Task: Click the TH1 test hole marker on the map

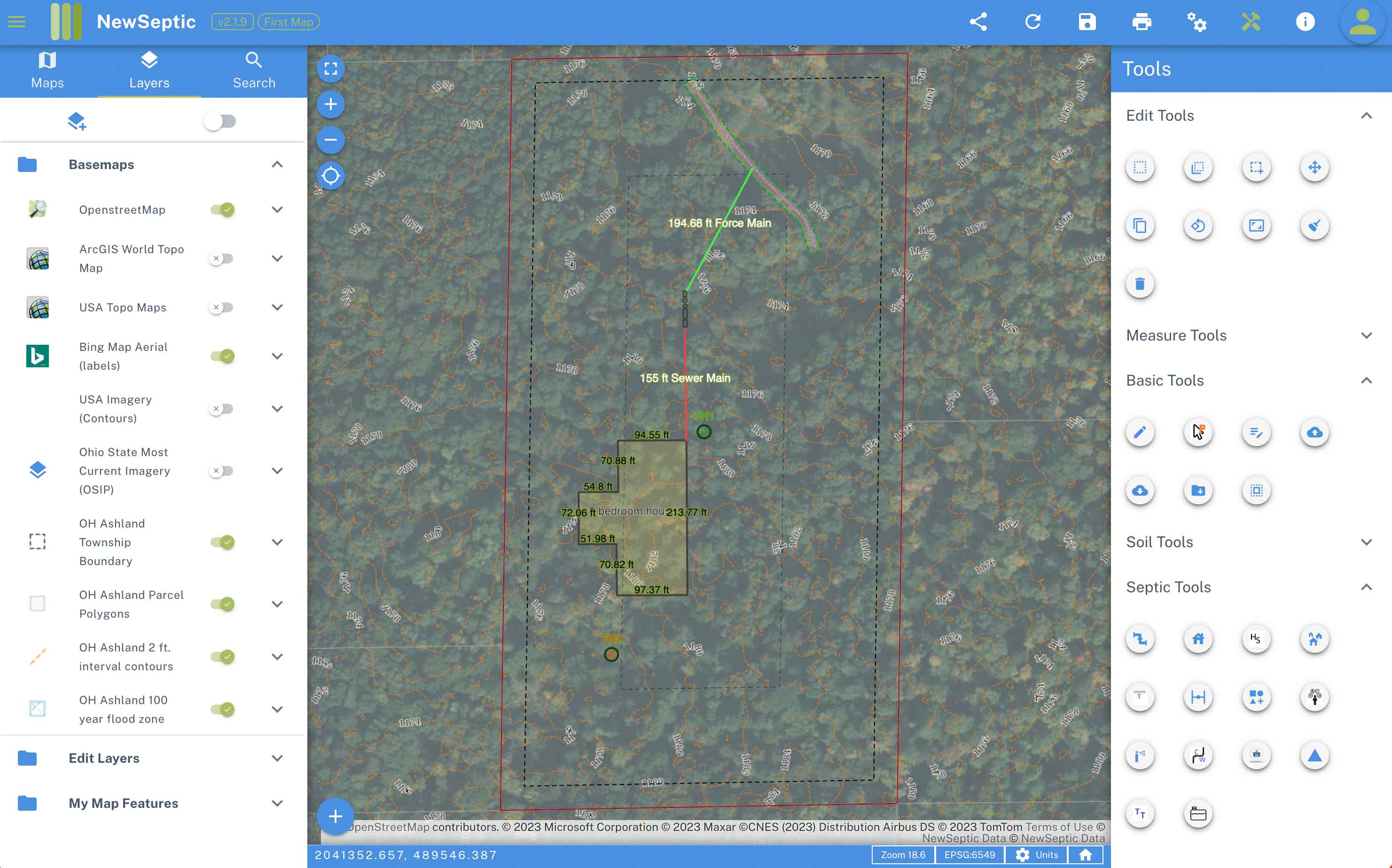Action: pyautogui.click(x=704, y=432)
